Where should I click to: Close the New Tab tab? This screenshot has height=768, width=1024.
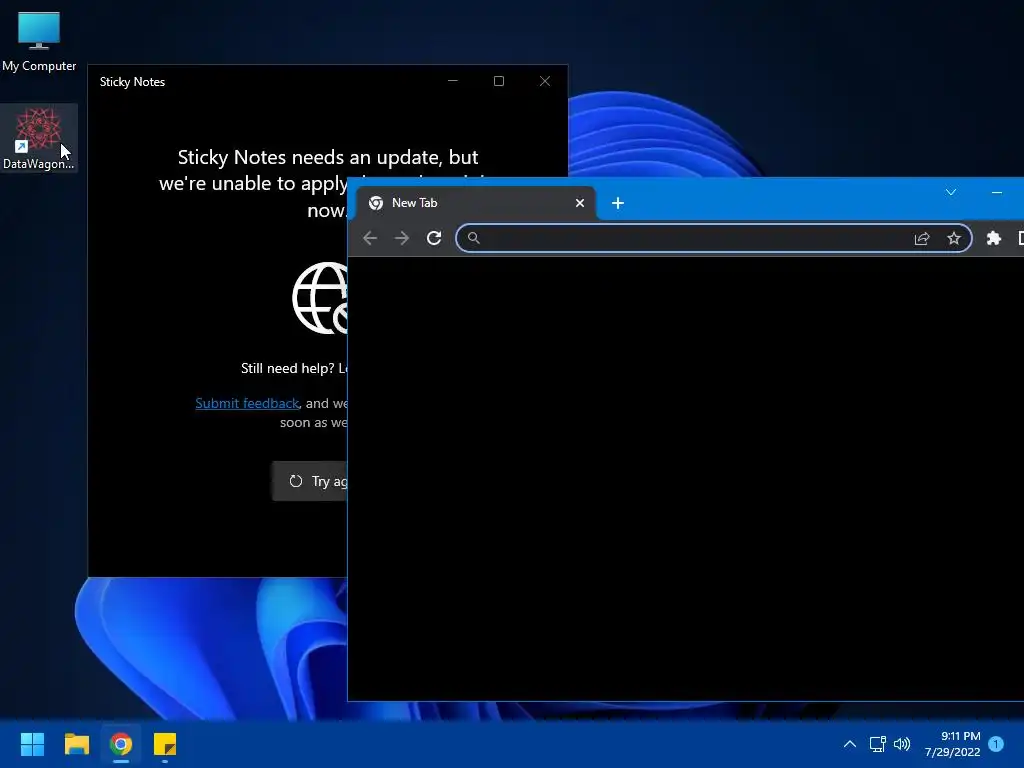579,203
